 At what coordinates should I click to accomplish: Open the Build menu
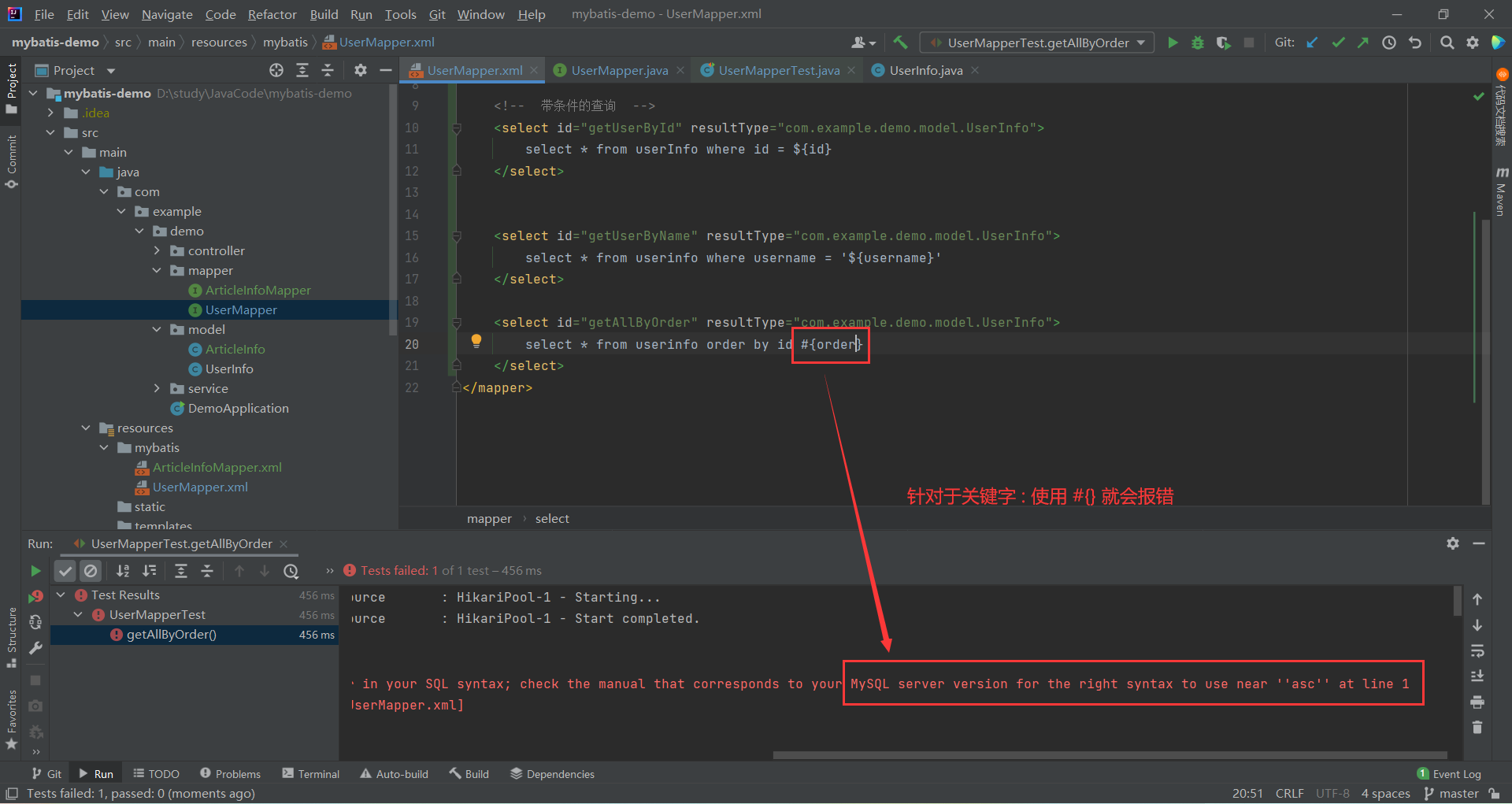[x=324, y=14]
